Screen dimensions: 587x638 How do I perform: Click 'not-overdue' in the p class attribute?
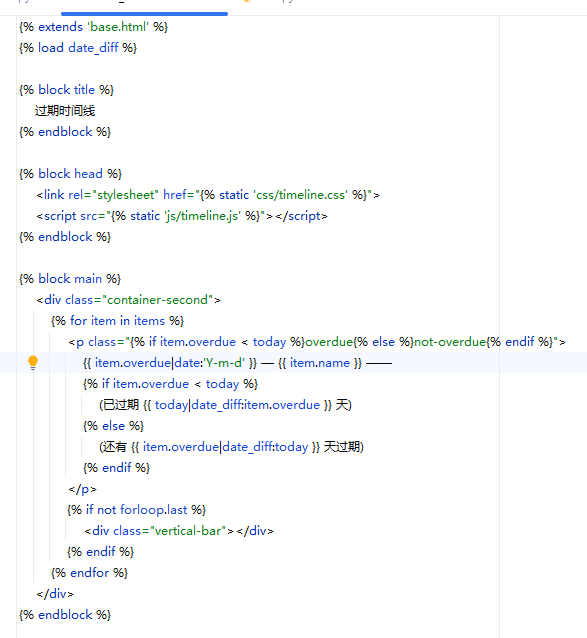[x=450, y=342]
